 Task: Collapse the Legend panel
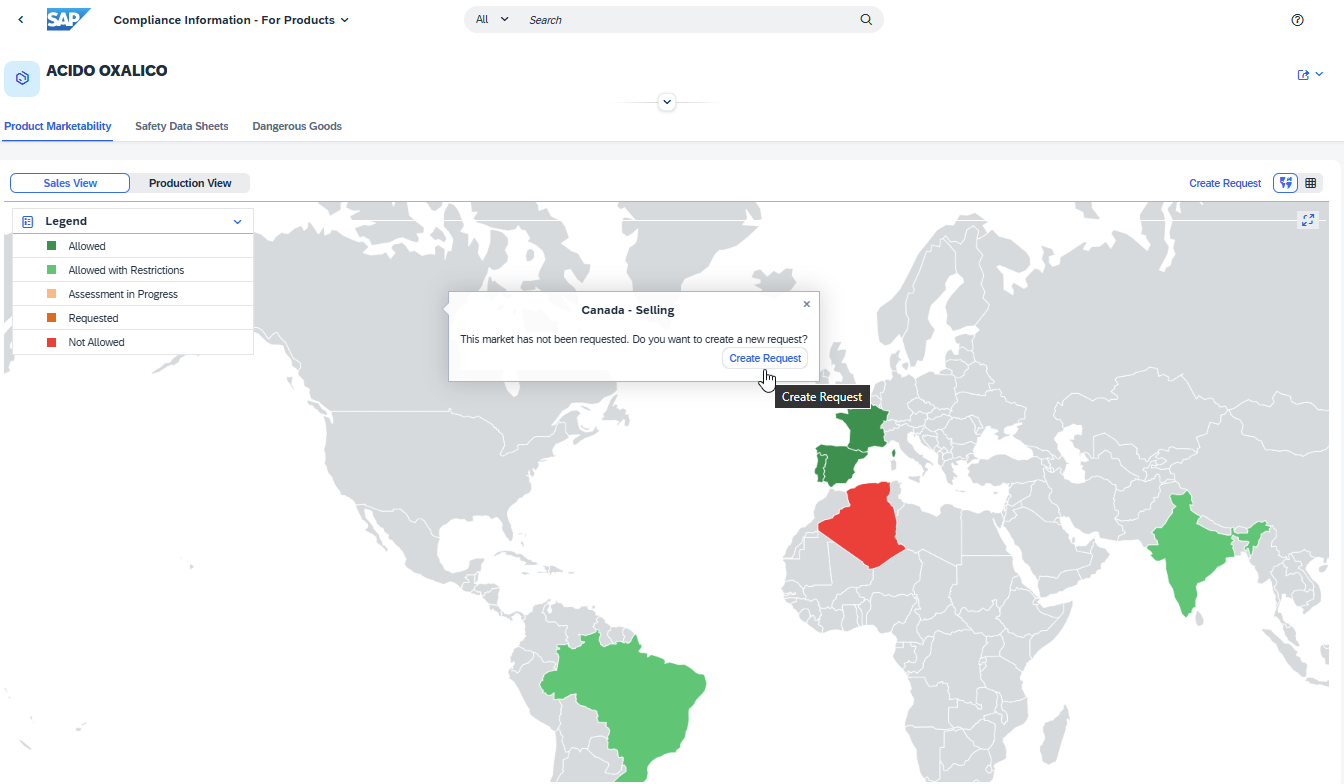(238, 220)
